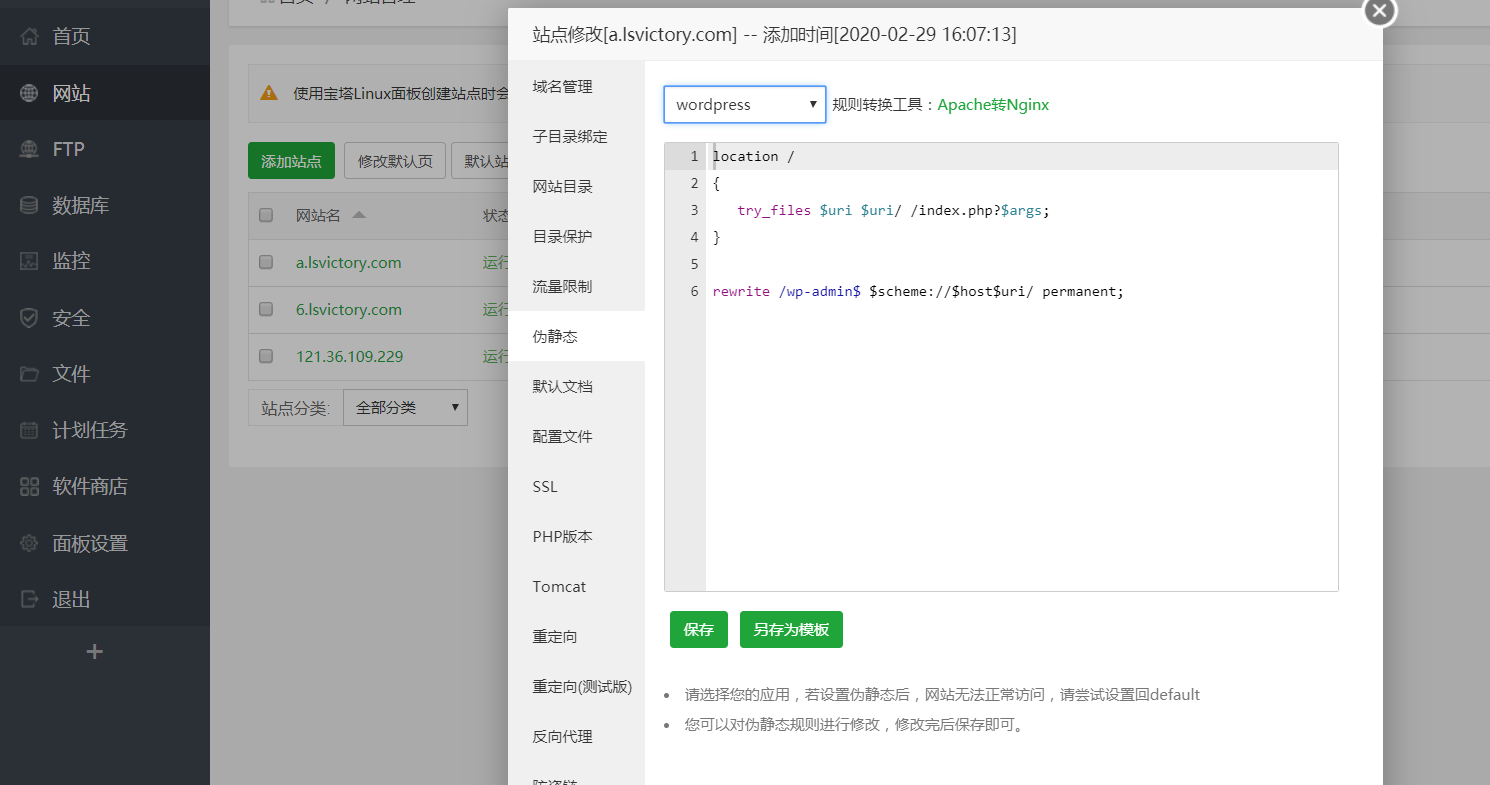Open 子目录绑定 tab
The image size is (1490, 785).
coord(576,137)
